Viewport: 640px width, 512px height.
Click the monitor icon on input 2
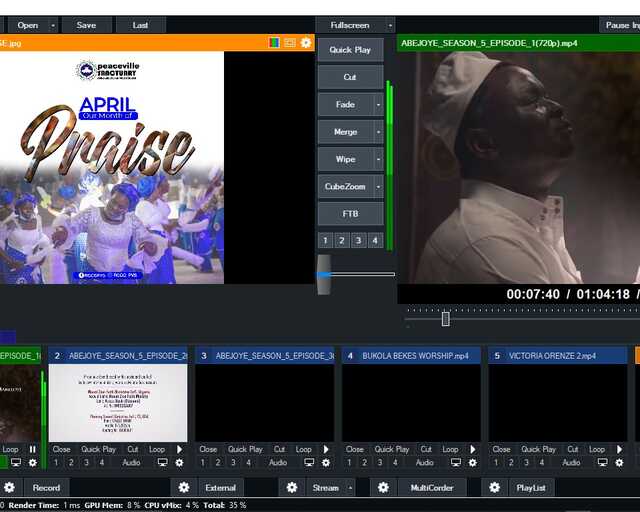[x=162, y=463]
